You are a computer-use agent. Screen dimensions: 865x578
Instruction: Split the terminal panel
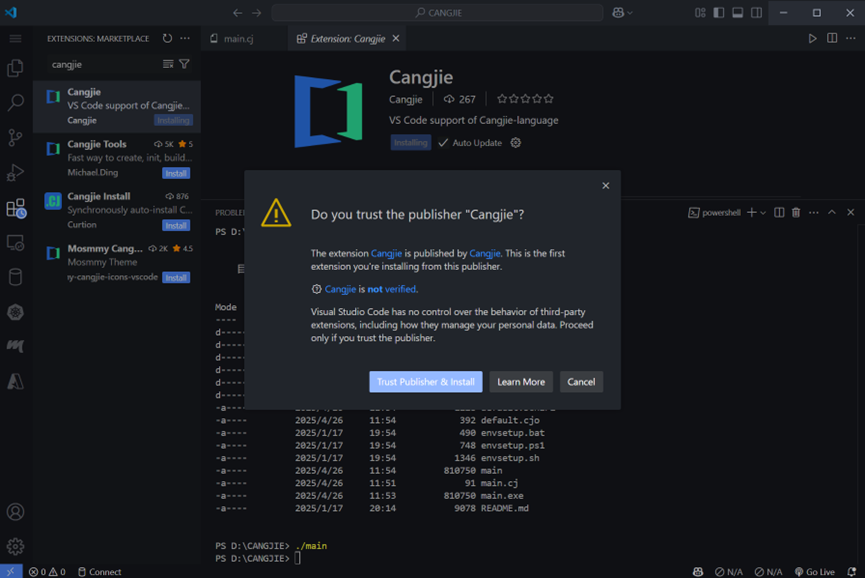[779, 212]
